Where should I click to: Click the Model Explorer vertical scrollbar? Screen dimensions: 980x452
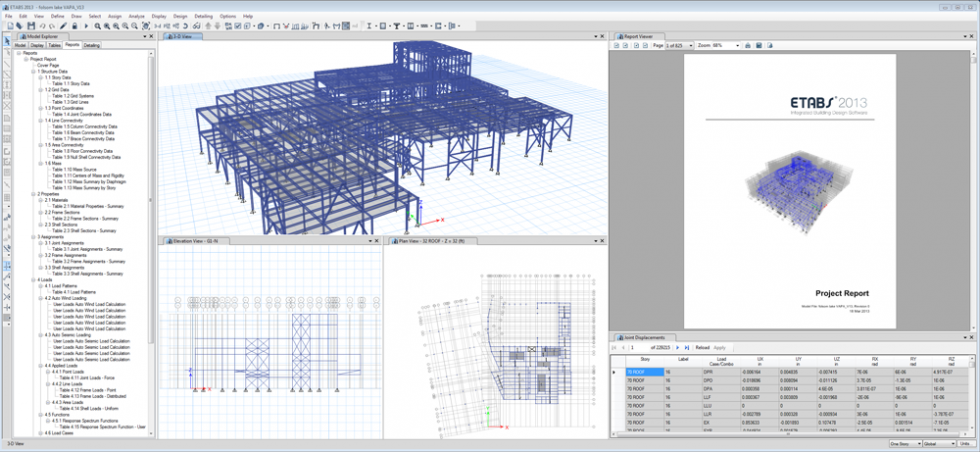tap(152, 200)
